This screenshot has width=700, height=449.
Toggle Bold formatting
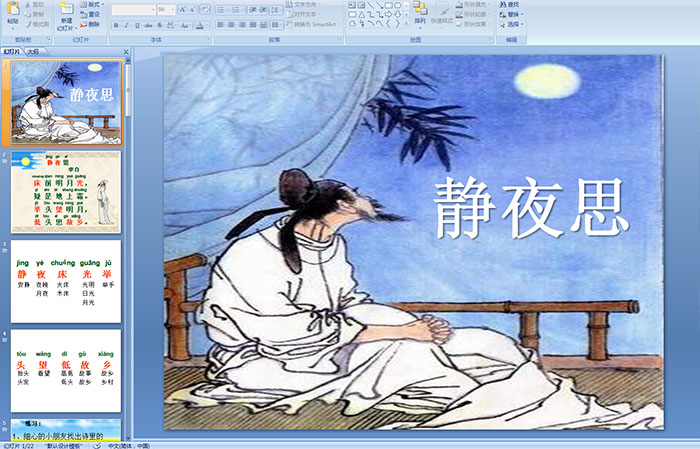pos(116,25)
